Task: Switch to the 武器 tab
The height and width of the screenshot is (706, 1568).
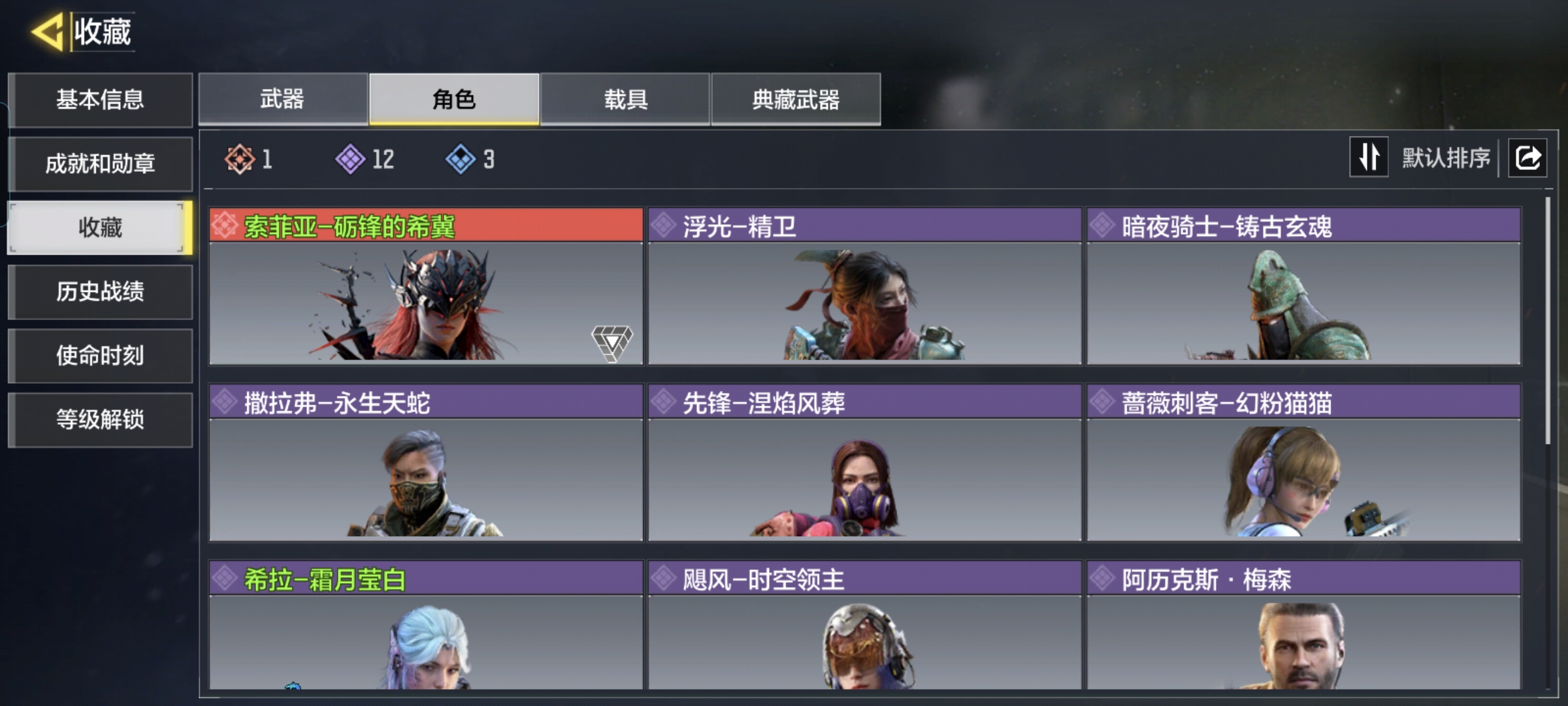Action: click(283, 99)
